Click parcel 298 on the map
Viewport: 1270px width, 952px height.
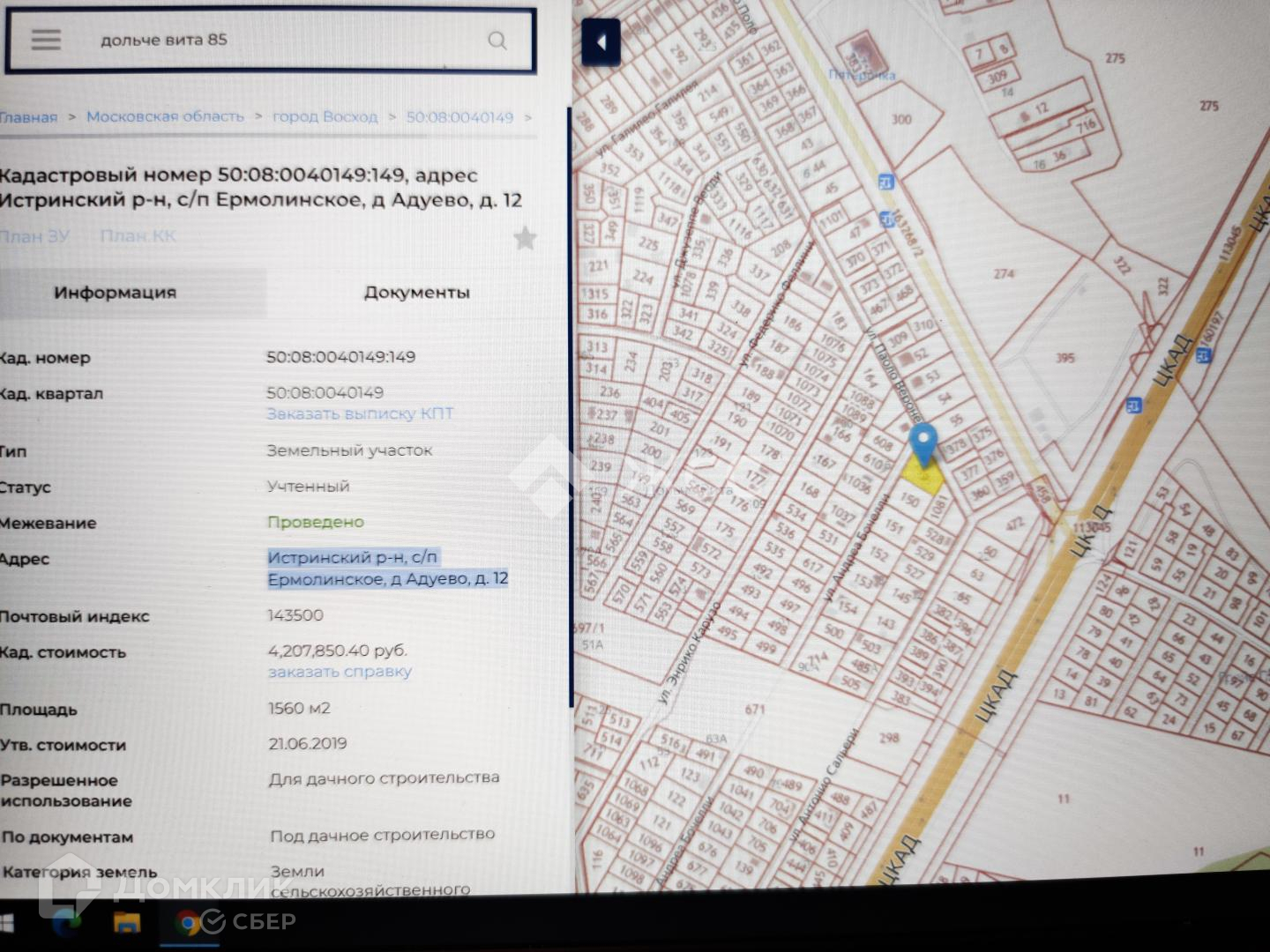point(889,737)
